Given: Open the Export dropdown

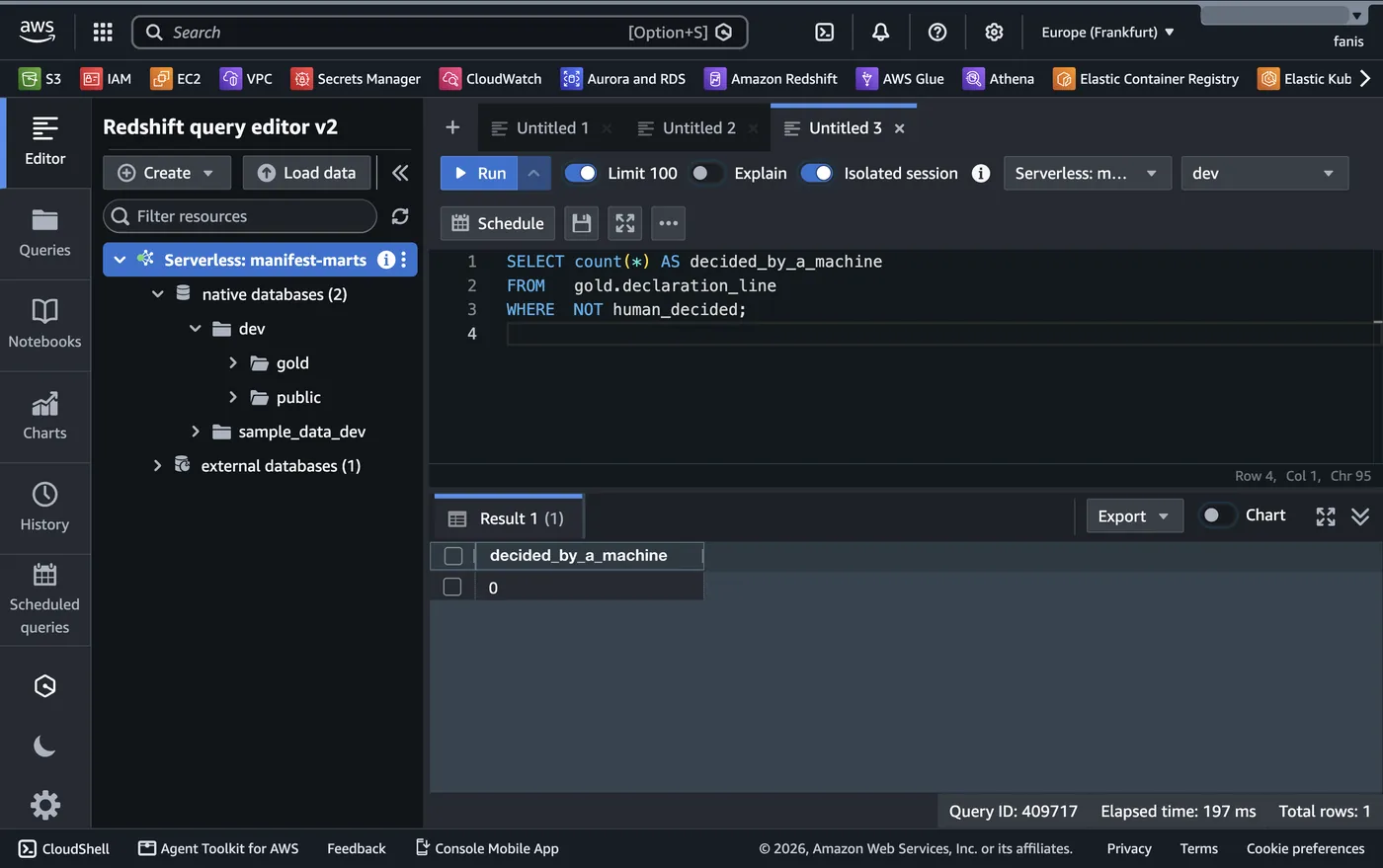Looking at the screenshot, I should pyautogui.click(x=1134, y=516).
